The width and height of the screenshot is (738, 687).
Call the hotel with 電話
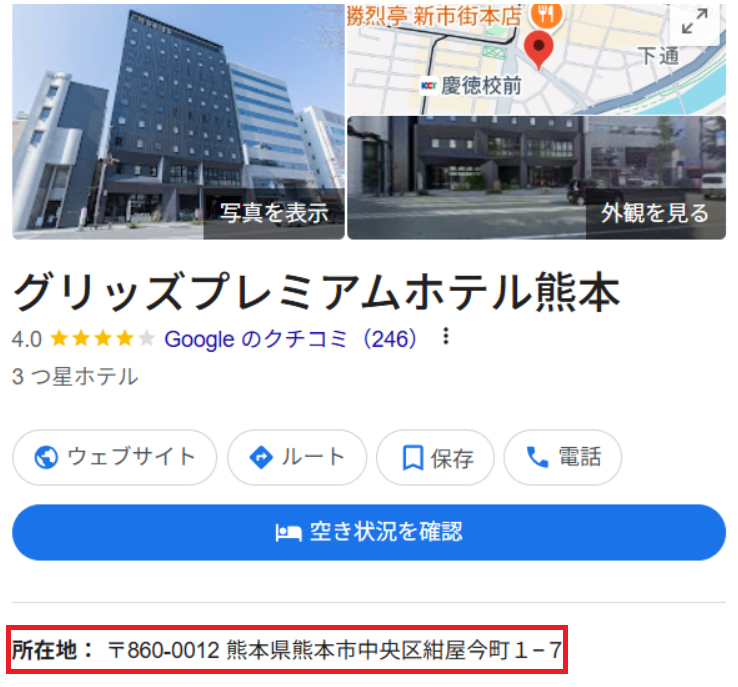coord(563,457)
